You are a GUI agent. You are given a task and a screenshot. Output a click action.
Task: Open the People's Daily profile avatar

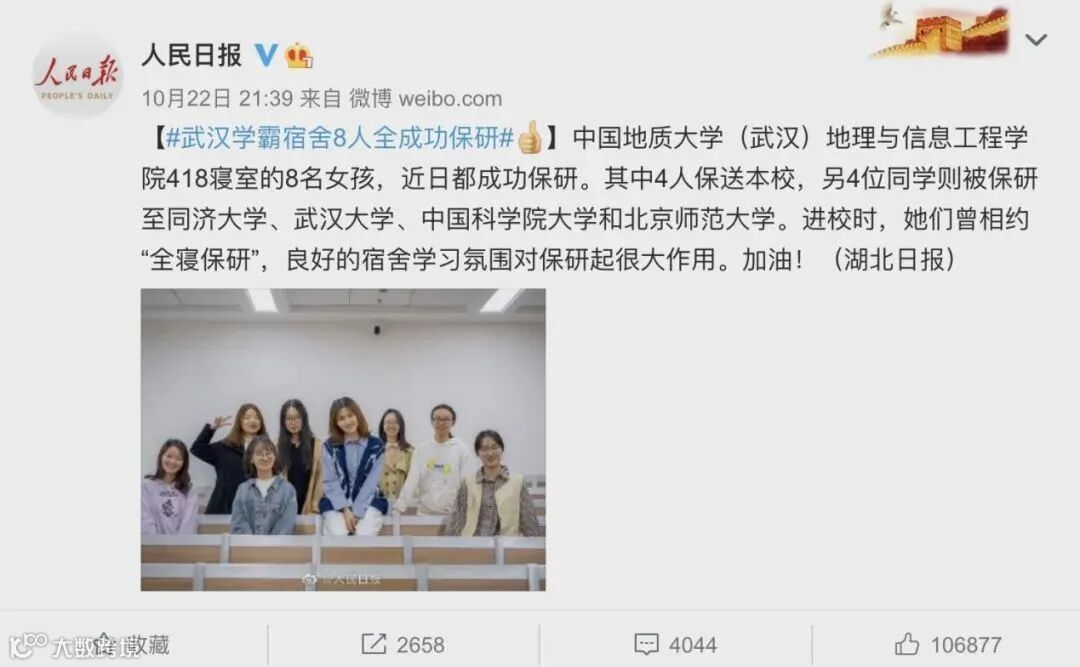pyautogui.click(x=77, y=74)
